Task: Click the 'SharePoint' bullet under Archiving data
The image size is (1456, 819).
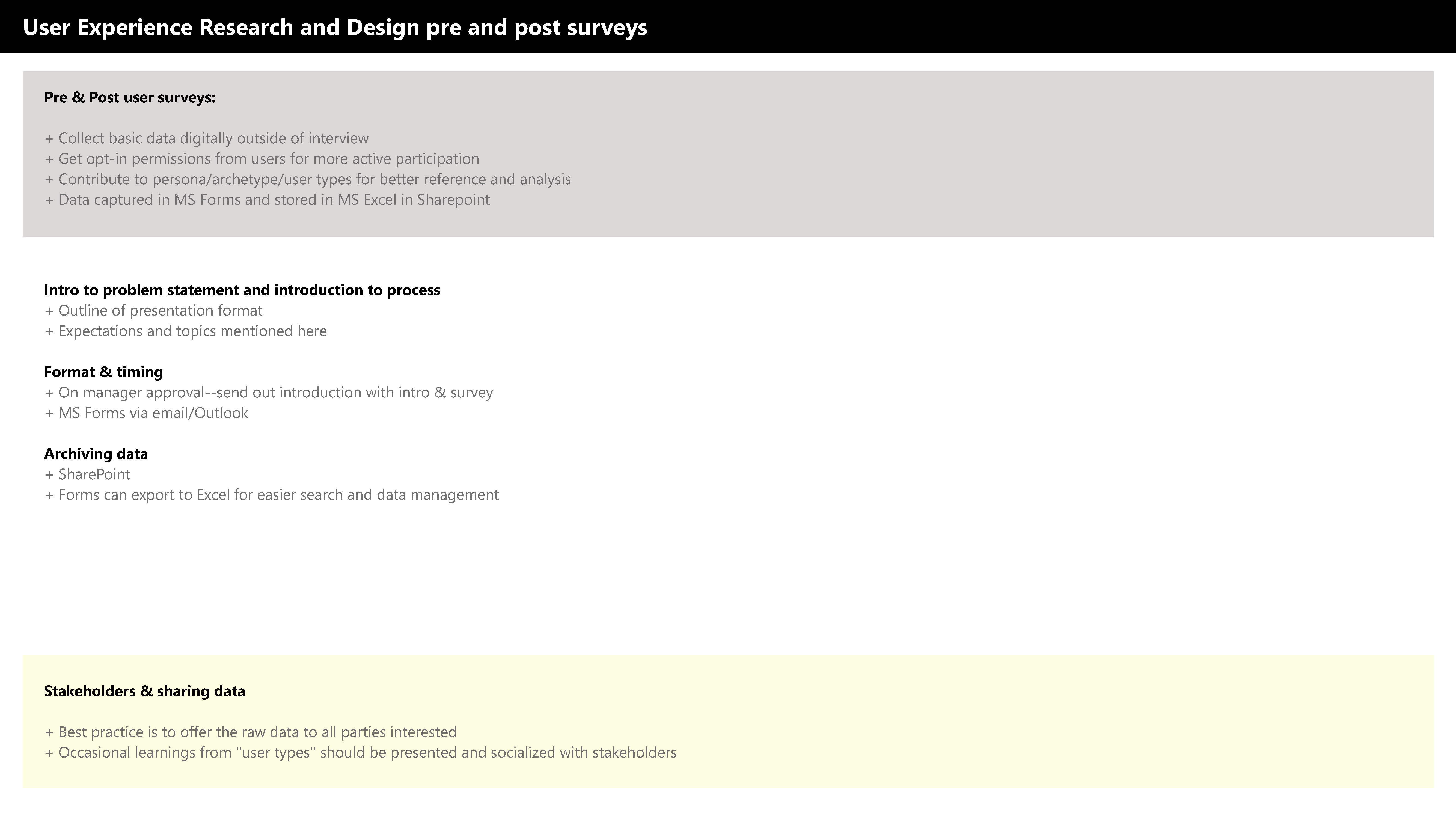Action: (87, 474)
